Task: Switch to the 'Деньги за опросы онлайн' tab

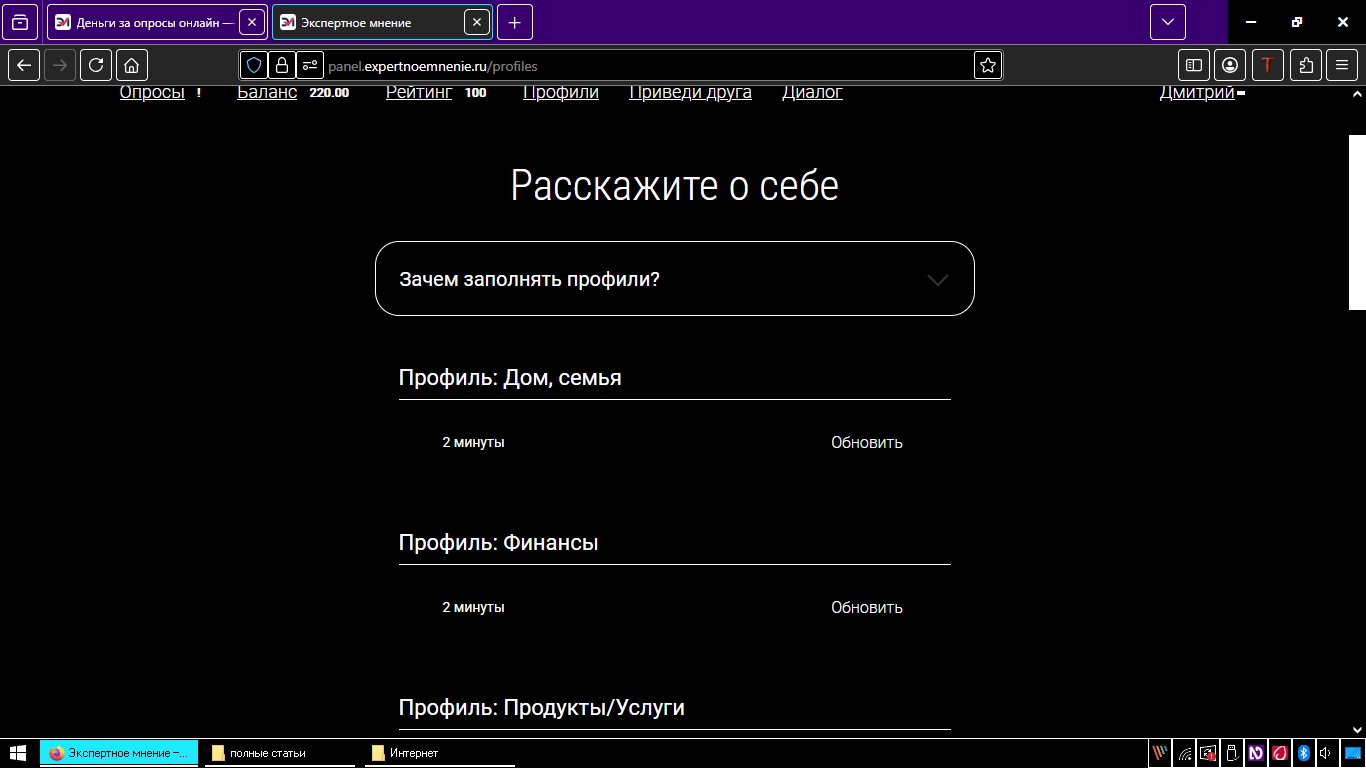Action: coord(150,21)
